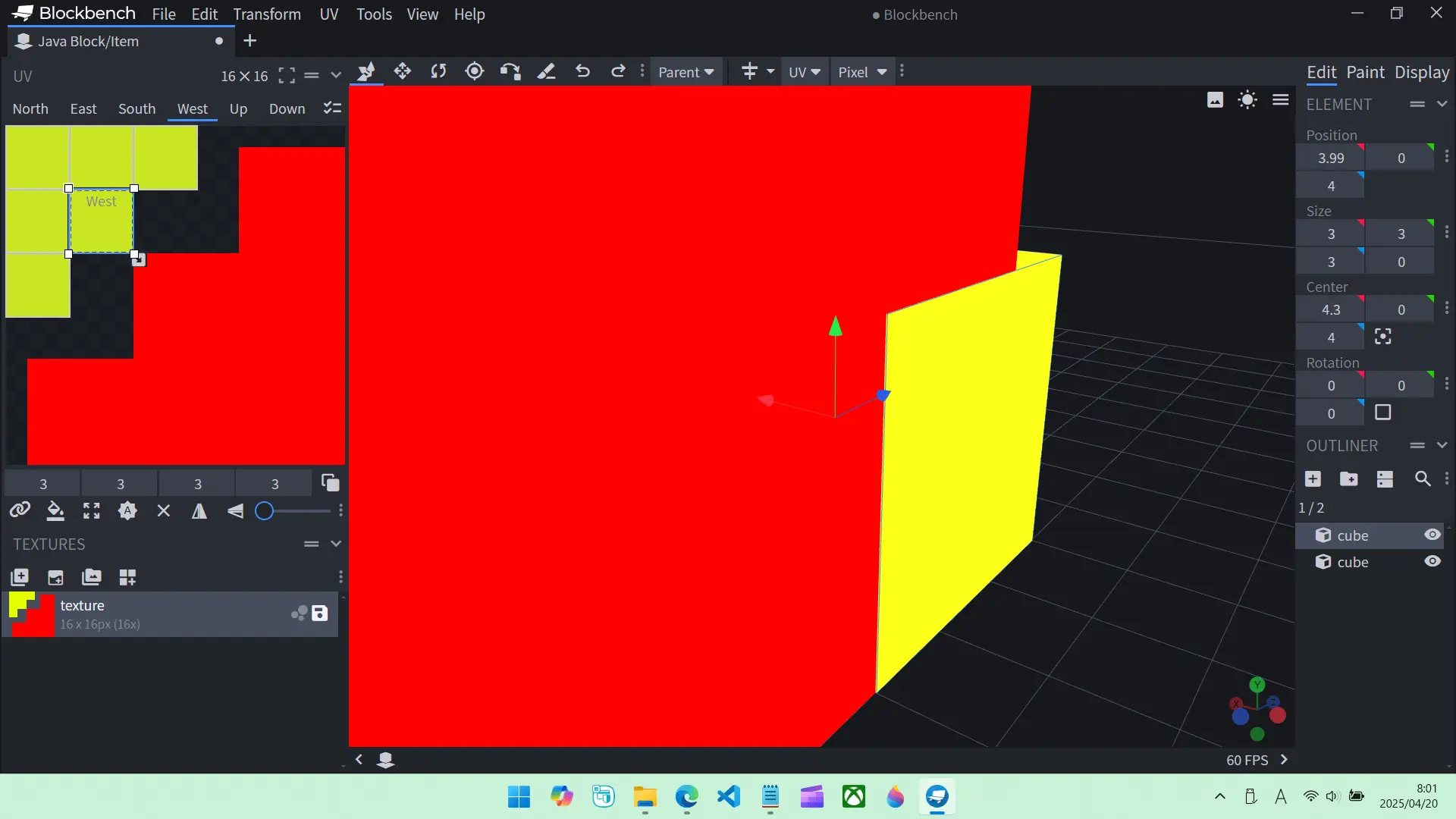Click the Add Group folder icon
1456x819 pixels.
pyautogui.click(x=1348, y=479)
